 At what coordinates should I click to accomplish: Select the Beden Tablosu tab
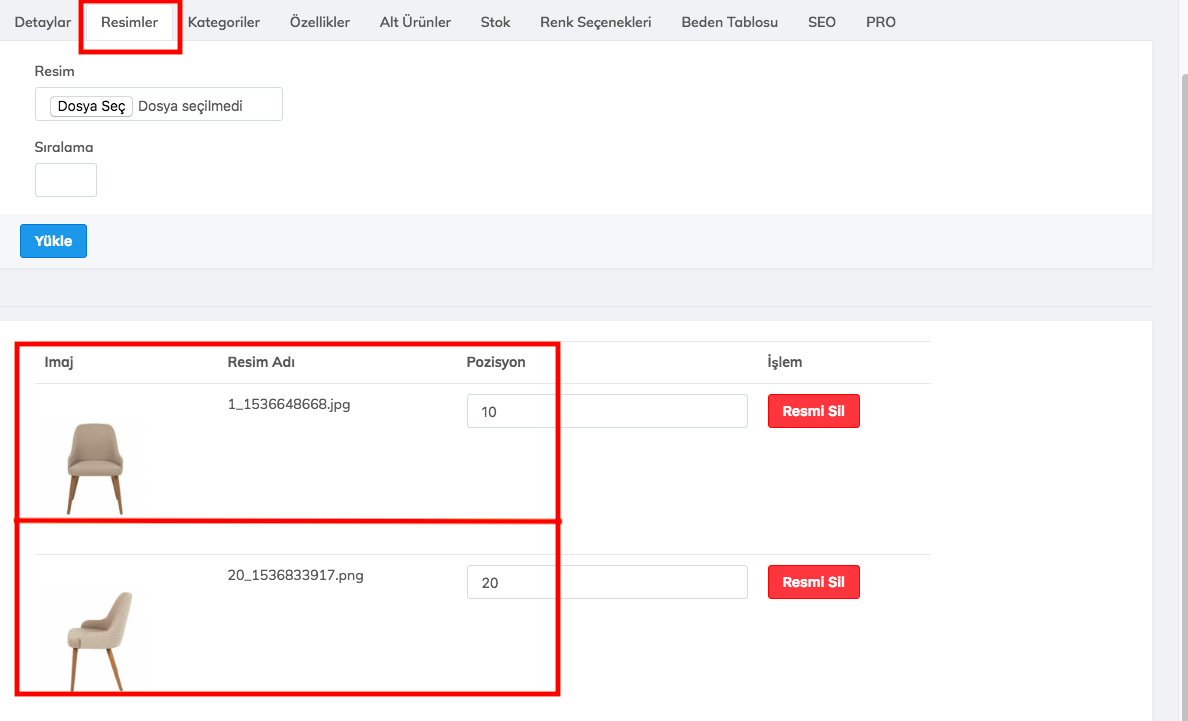[729, 22]
